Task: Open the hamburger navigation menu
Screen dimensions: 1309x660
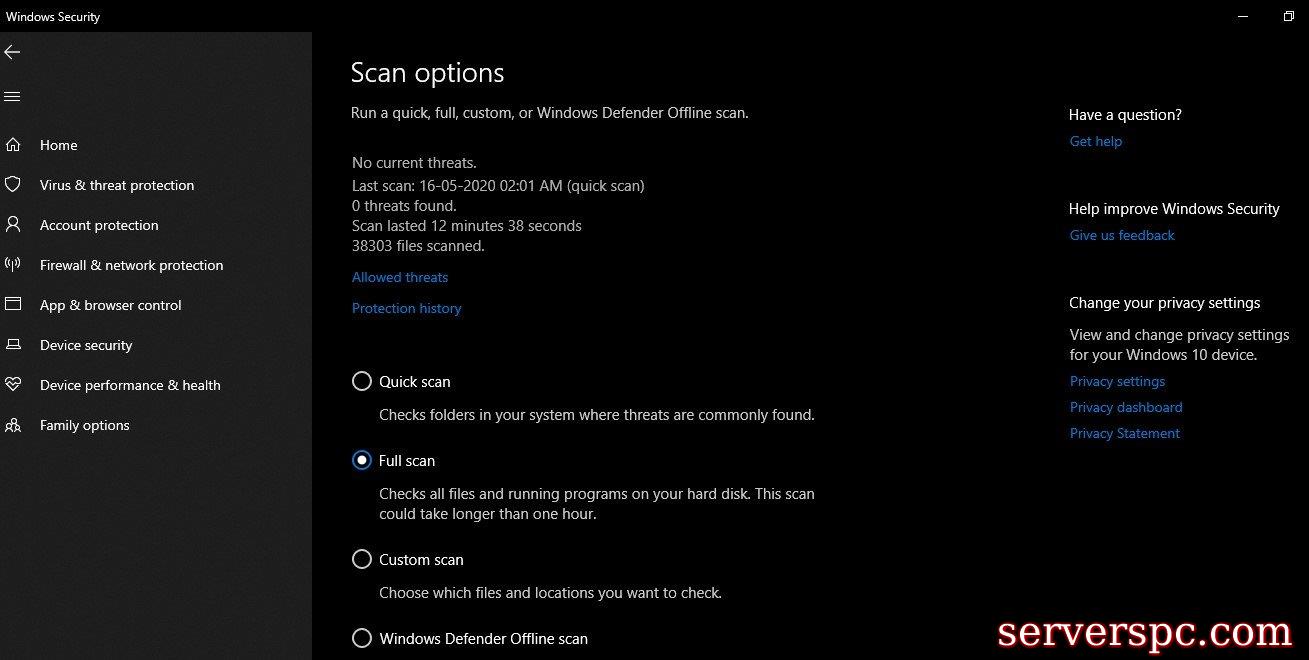Action: (12, 97)
